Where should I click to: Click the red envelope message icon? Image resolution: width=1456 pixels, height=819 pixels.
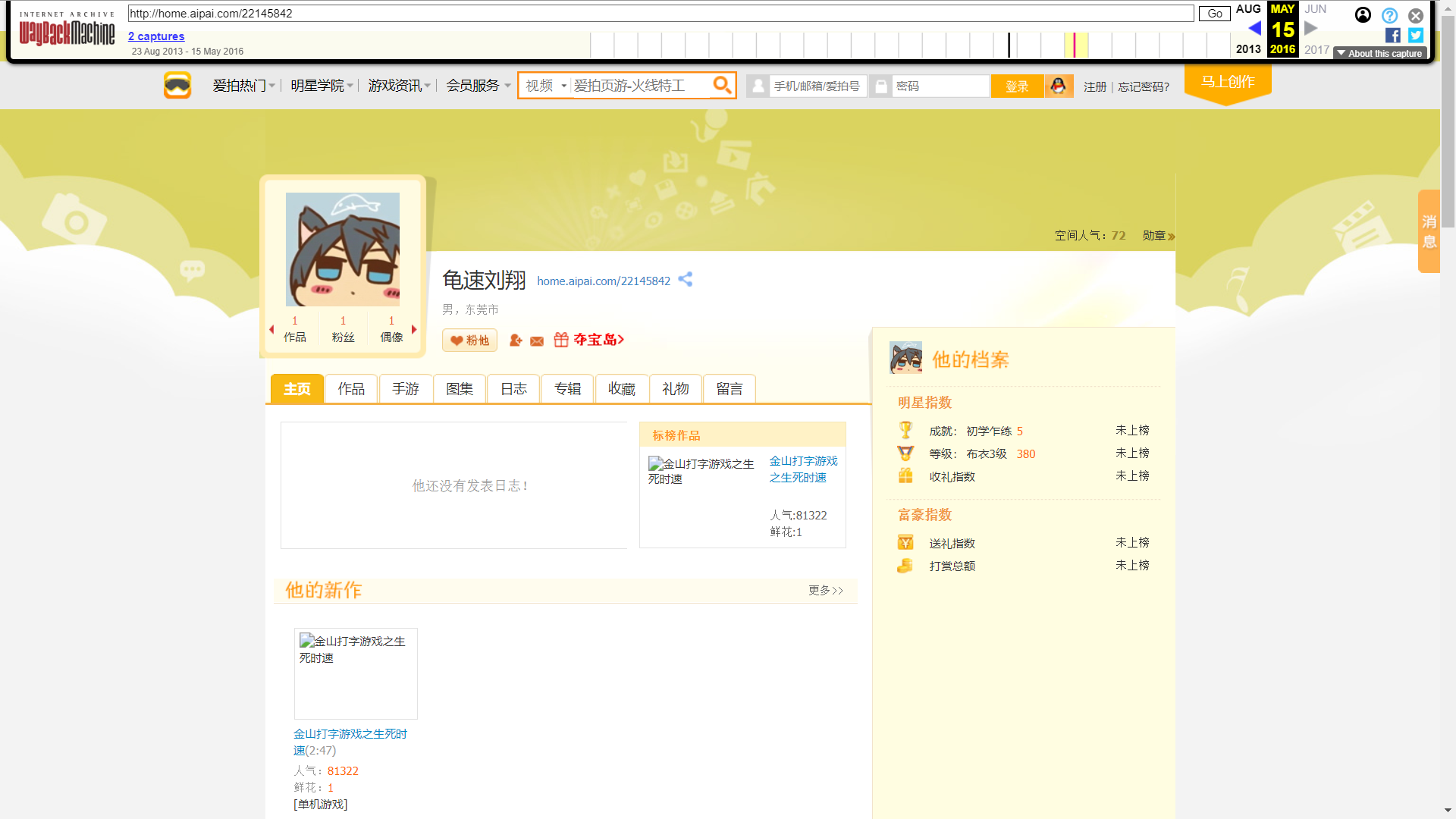click(x=537, y=341)
